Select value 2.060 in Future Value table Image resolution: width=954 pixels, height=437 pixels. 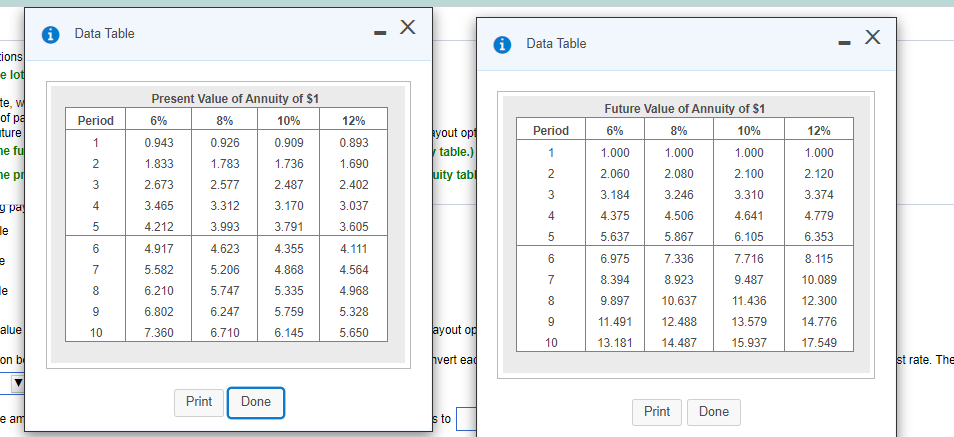pyautogui.click(x=615, y=174)
